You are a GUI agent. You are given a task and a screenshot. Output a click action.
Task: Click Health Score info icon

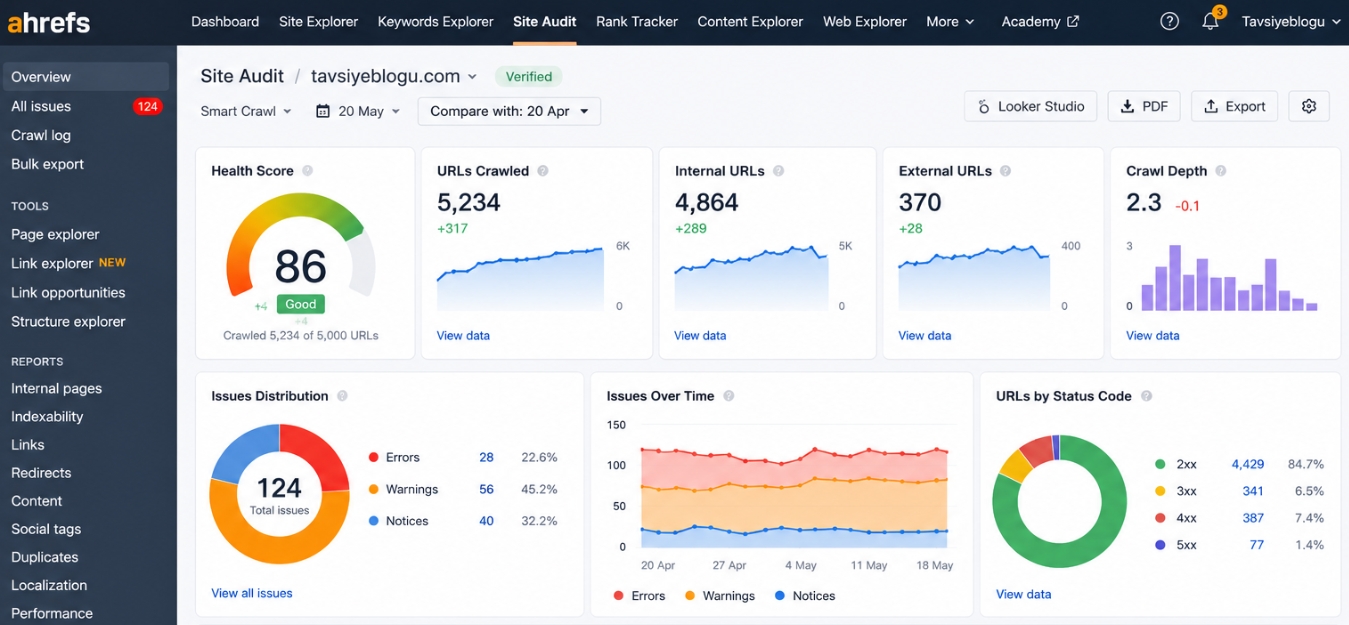click(308, 171)
